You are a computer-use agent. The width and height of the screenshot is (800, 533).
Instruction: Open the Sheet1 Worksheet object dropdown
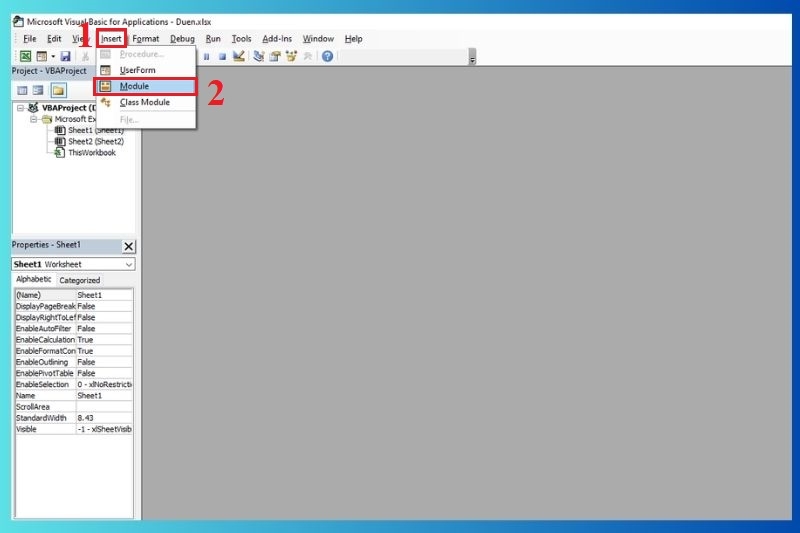click(x=129, y=264)
